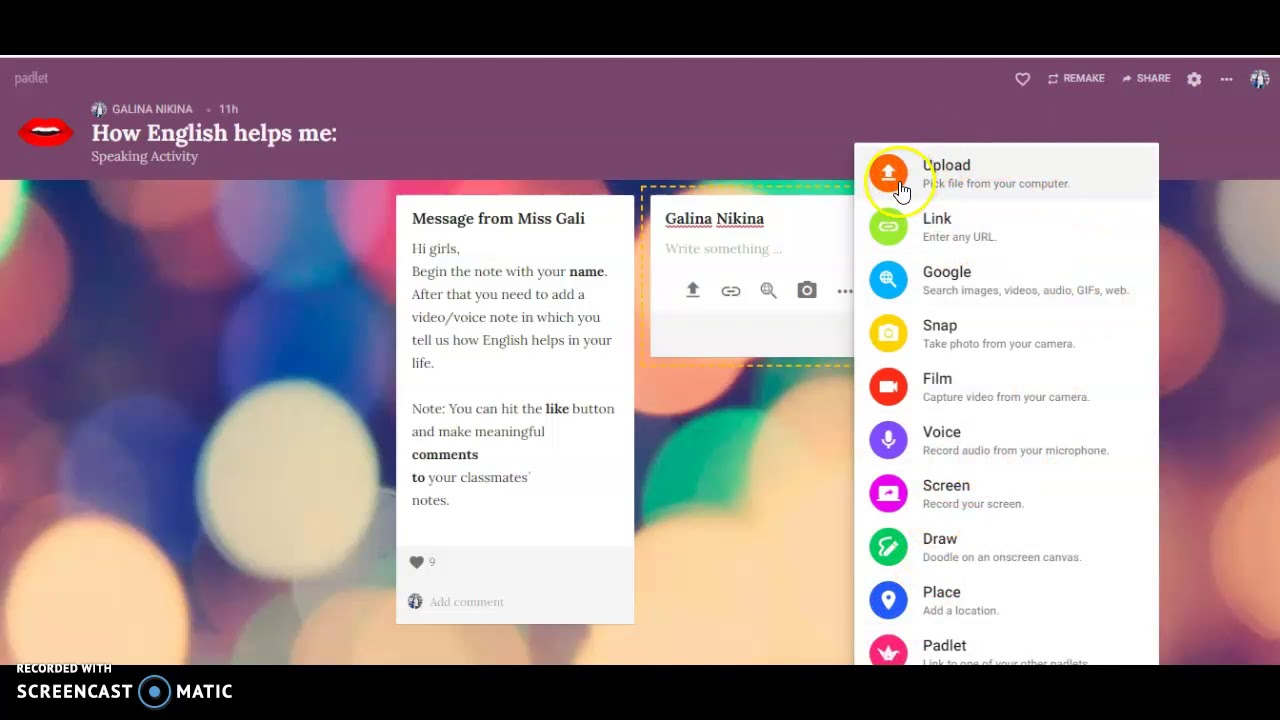This screenshot has width=1280, height=720.
Task: Select Link 'Enter any URL' option
Action: tap(1006, 227)
